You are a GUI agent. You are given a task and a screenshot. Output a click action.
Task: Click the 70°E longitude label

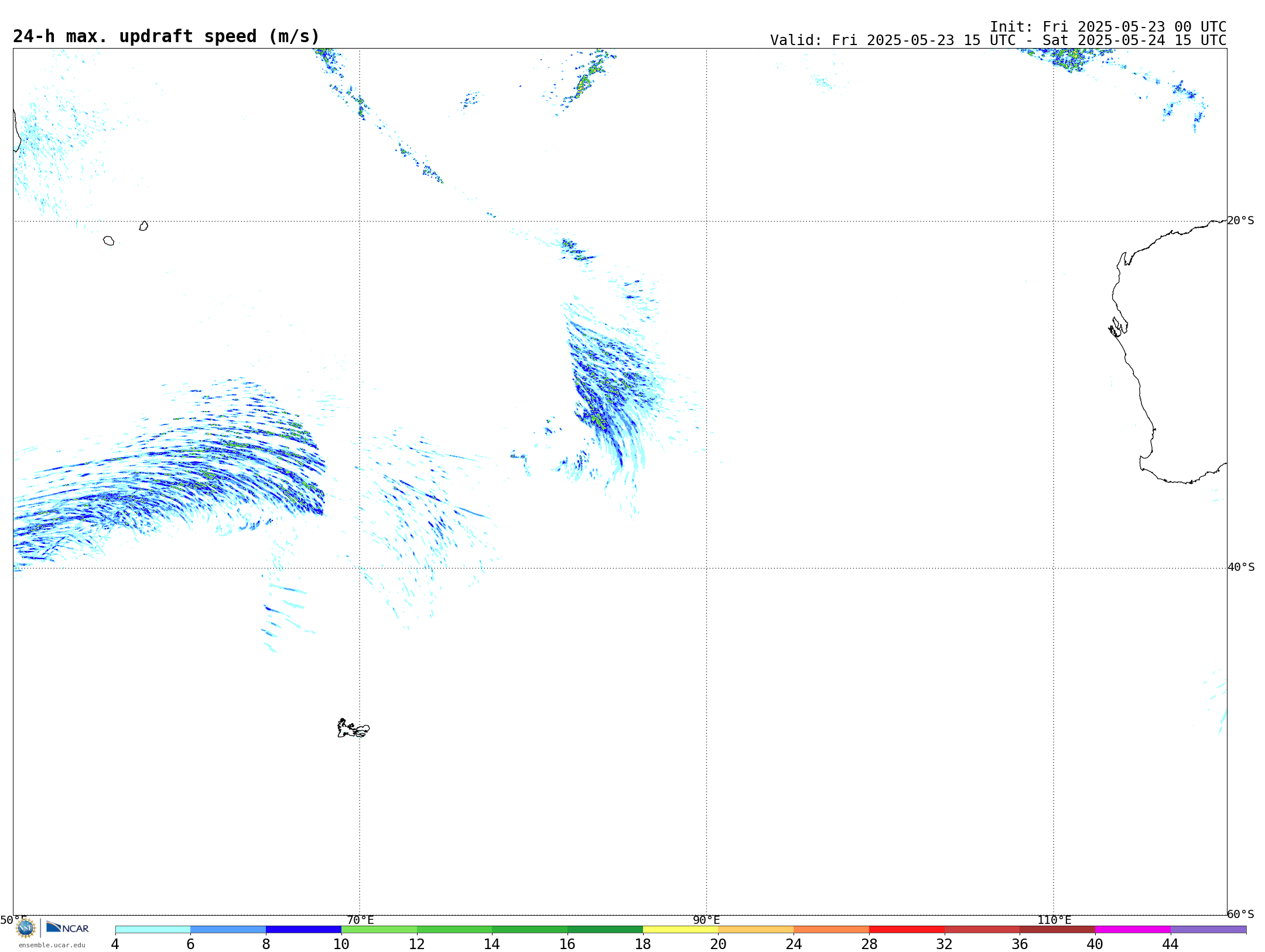click(360, 920)
